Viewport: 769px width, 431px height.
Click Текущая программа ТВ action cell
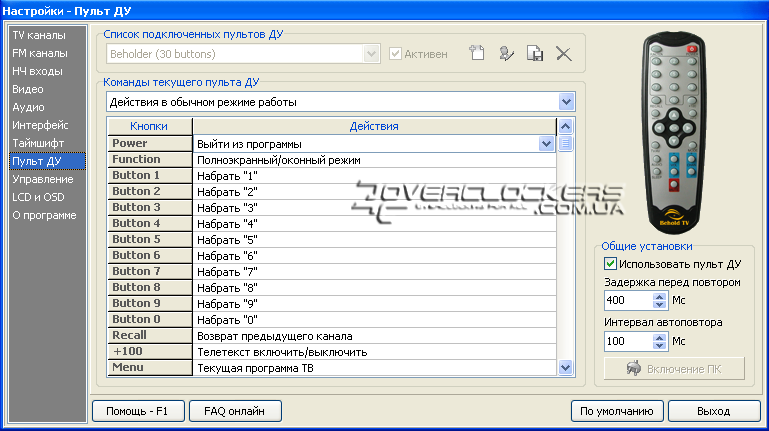coord(375,368)
